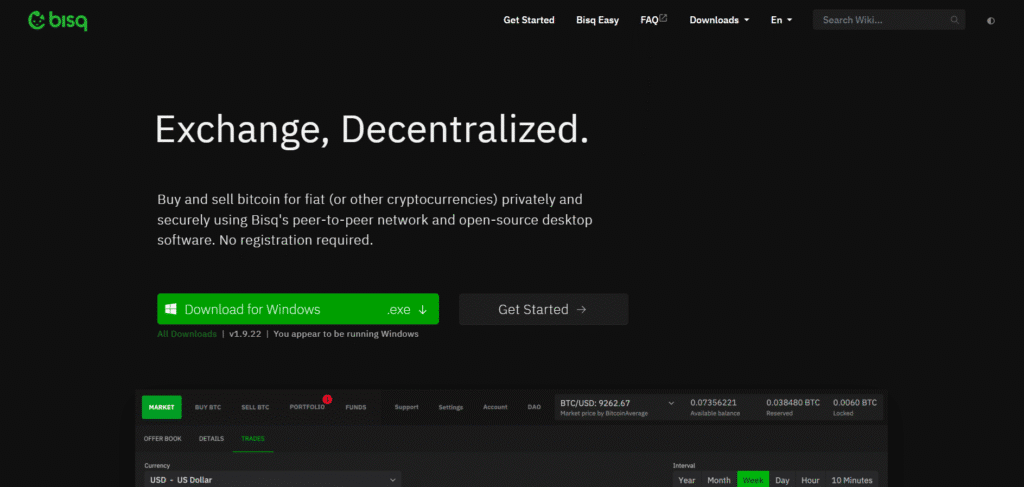Toggle the dark/light theme icon
This screenshot has height=487, width=1024.
click(x=991, y=20)
